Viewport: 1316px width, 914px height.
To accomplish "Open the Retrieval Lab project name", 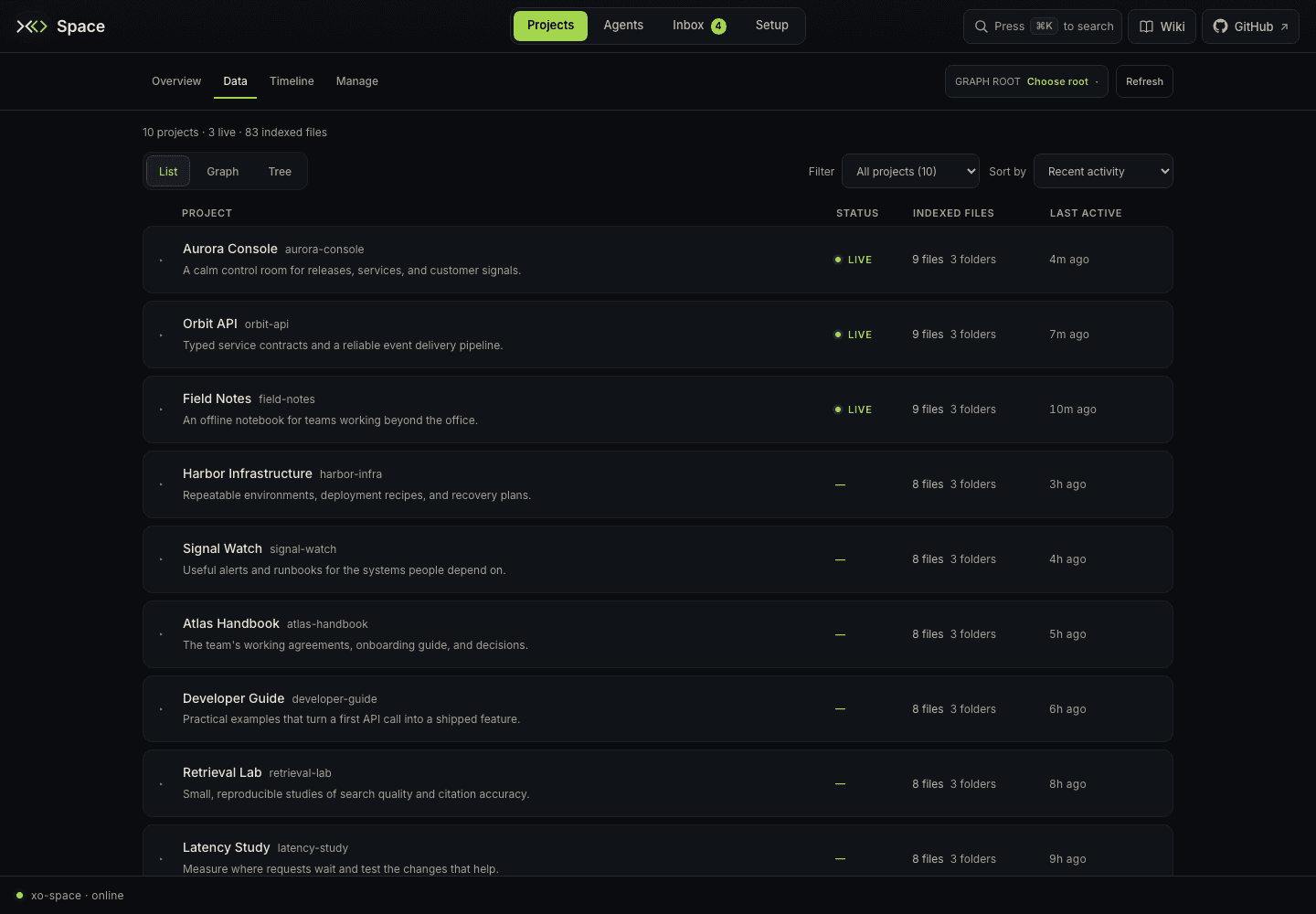I will (222, 772).
